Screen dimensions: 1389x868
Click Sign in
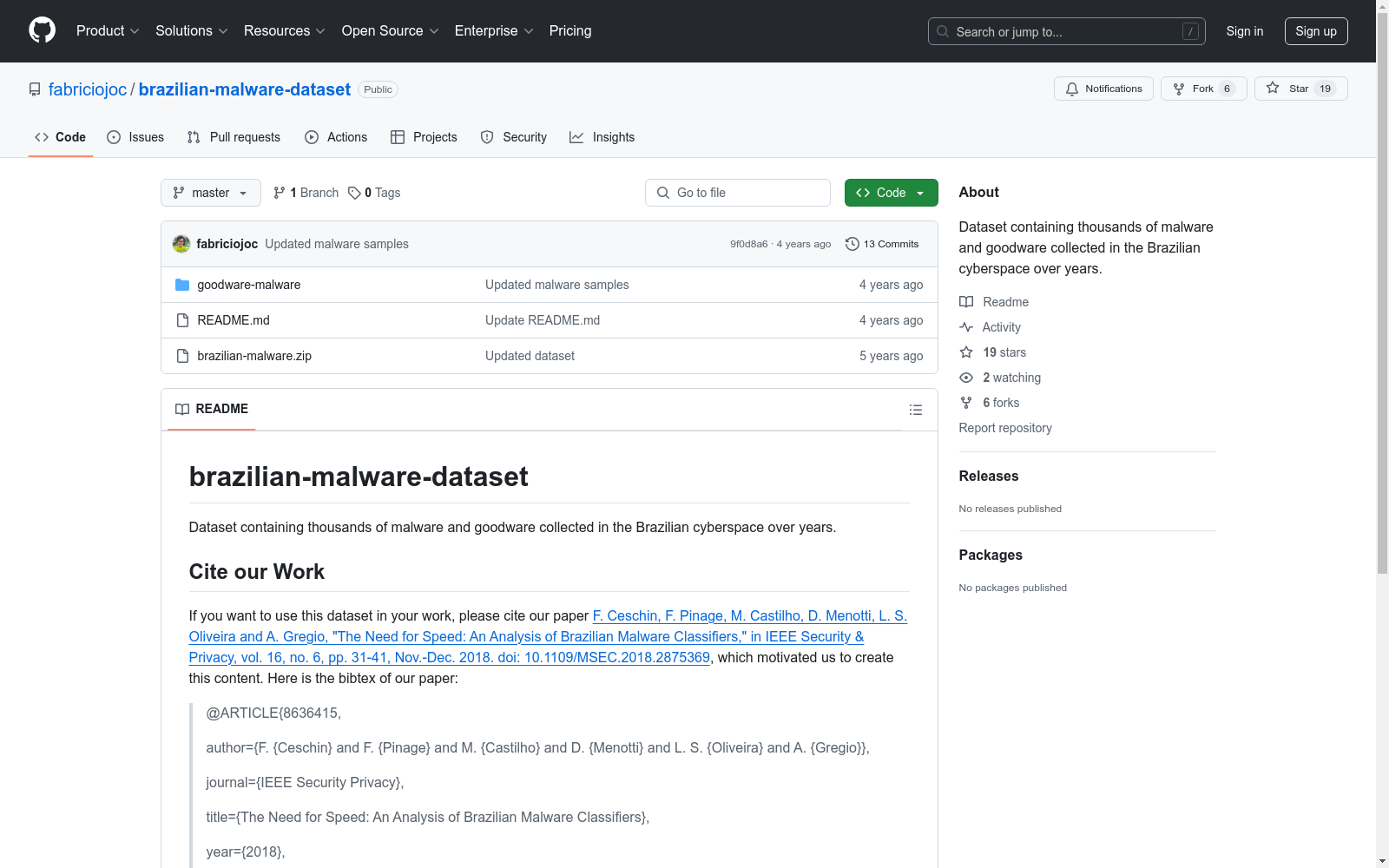(x=1244, y=31)
